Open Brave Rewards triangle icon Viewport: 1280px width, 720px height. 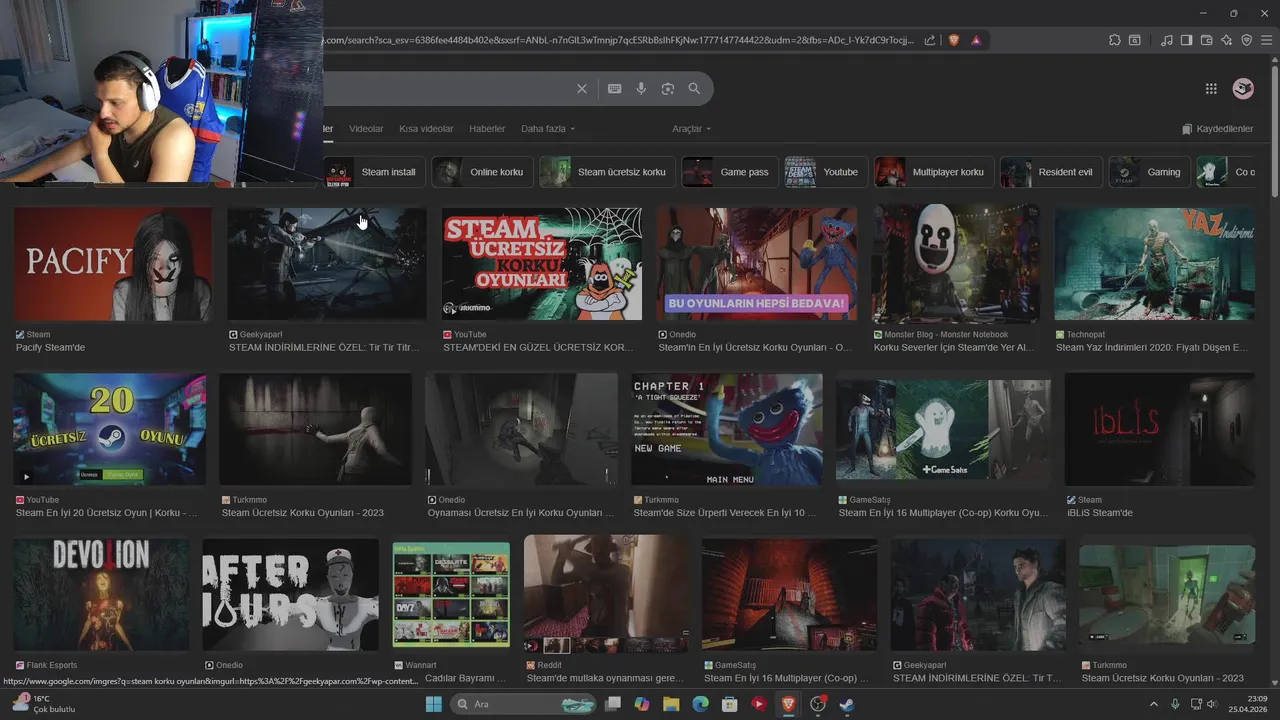[x=976, y=40]
